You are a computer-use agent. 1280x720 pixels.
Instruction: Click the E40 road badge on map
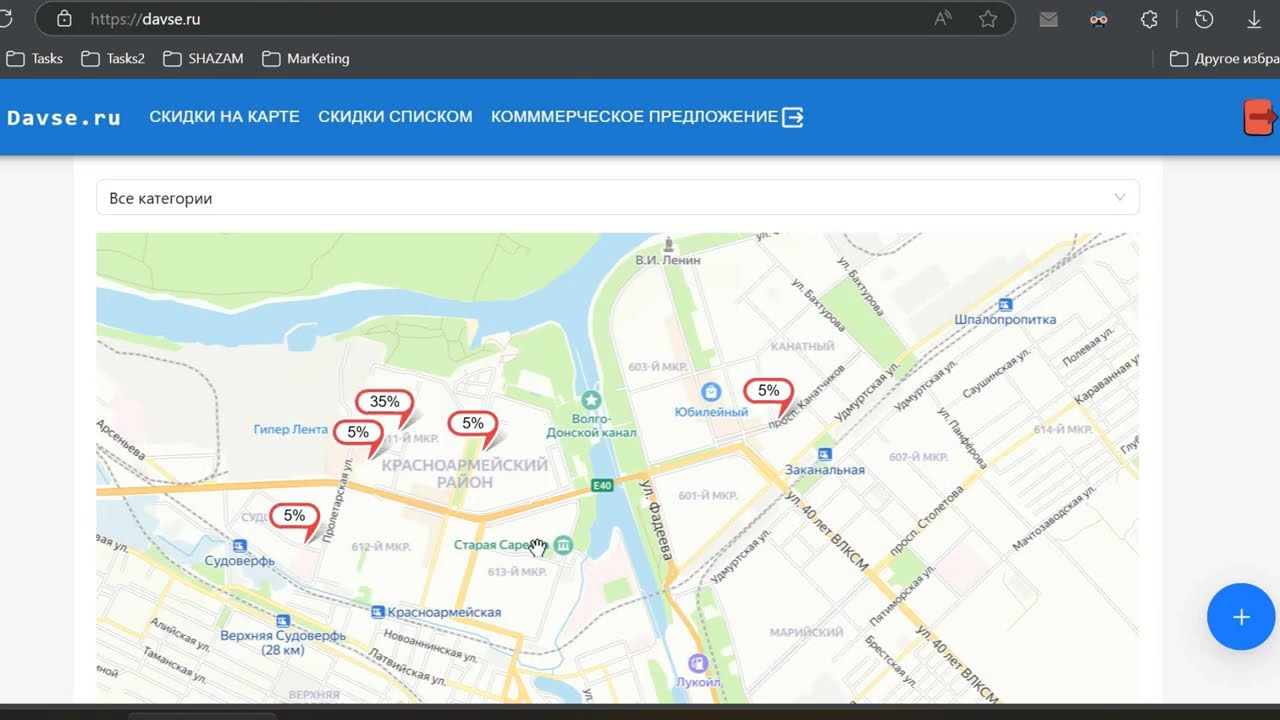pos(602,486)
